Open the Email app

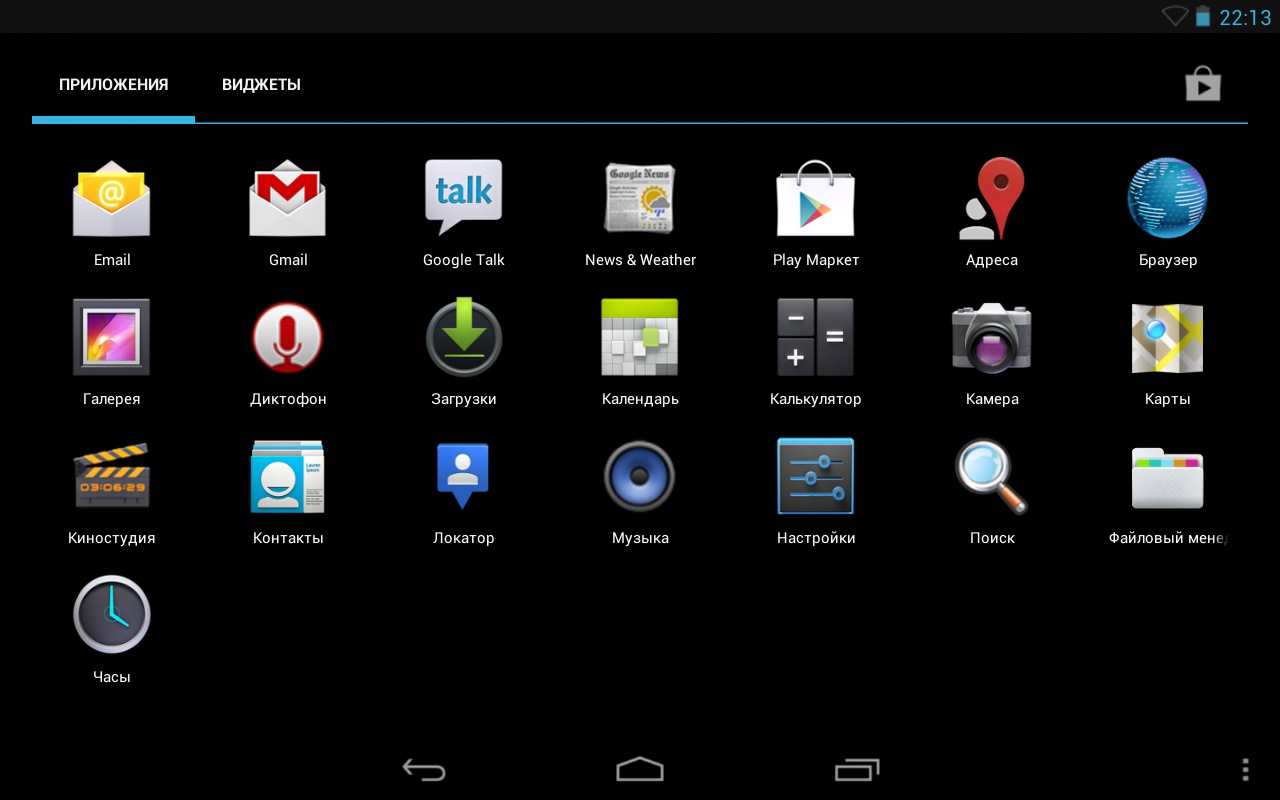tap(112, 198)
